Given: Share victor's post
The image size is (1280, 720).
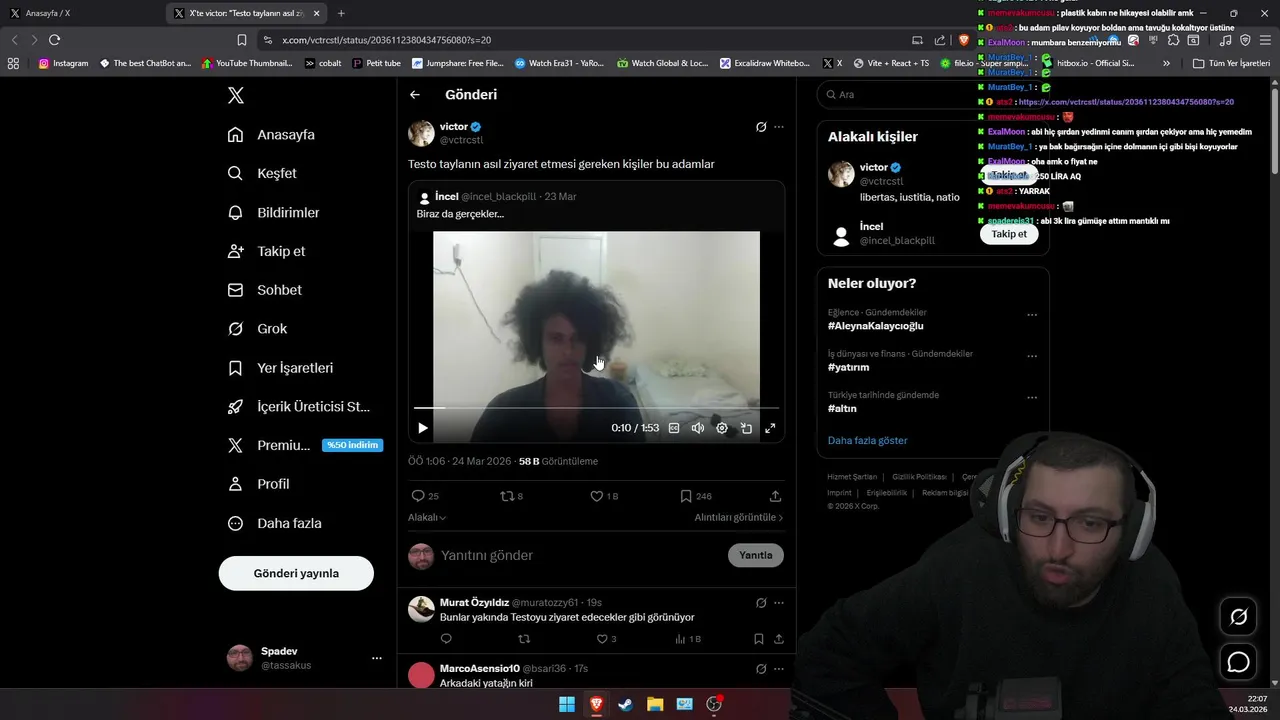Looking at the screenshot, I should click(775, 496).
